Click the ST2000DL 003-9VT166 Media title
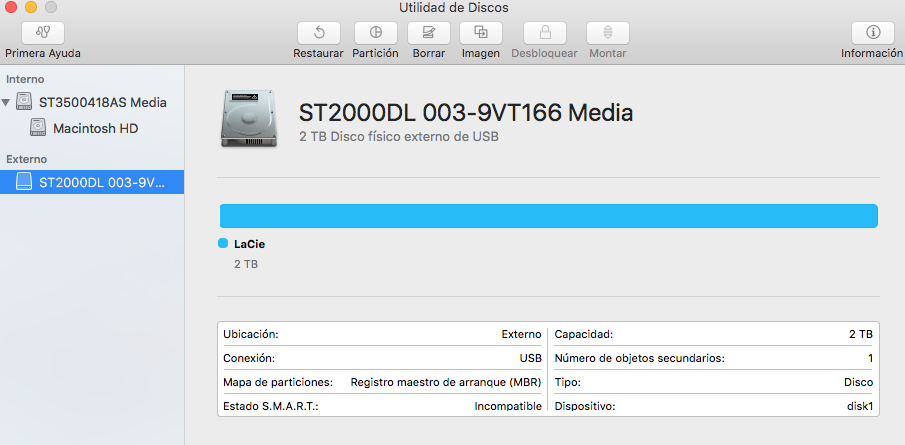Image resolution: width=905 pixels, height=445 pixels. pos(466,113)
